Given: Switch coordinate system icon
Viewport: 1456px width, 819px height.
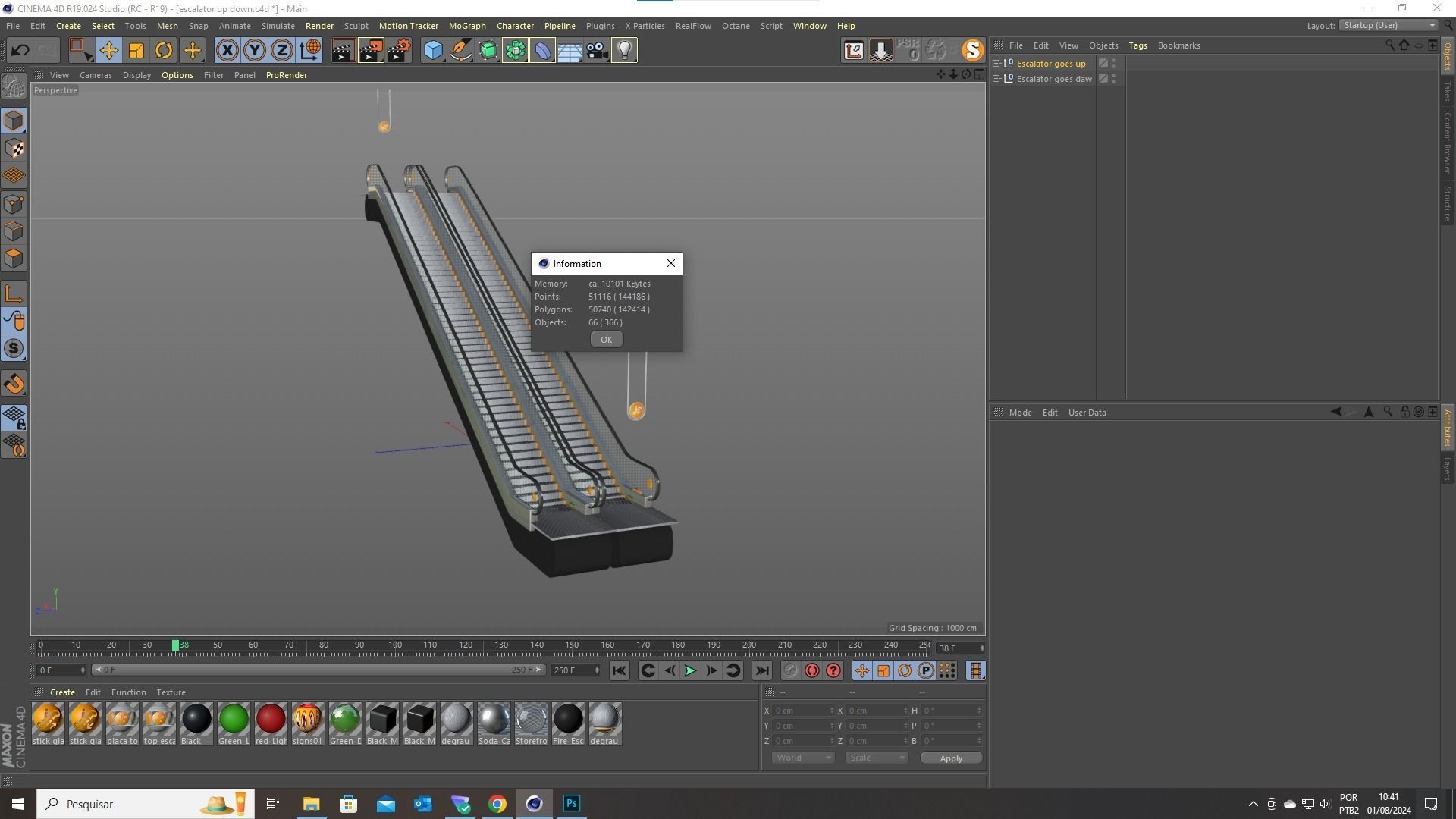Looking at the screenshot, I should click(310, 51).
